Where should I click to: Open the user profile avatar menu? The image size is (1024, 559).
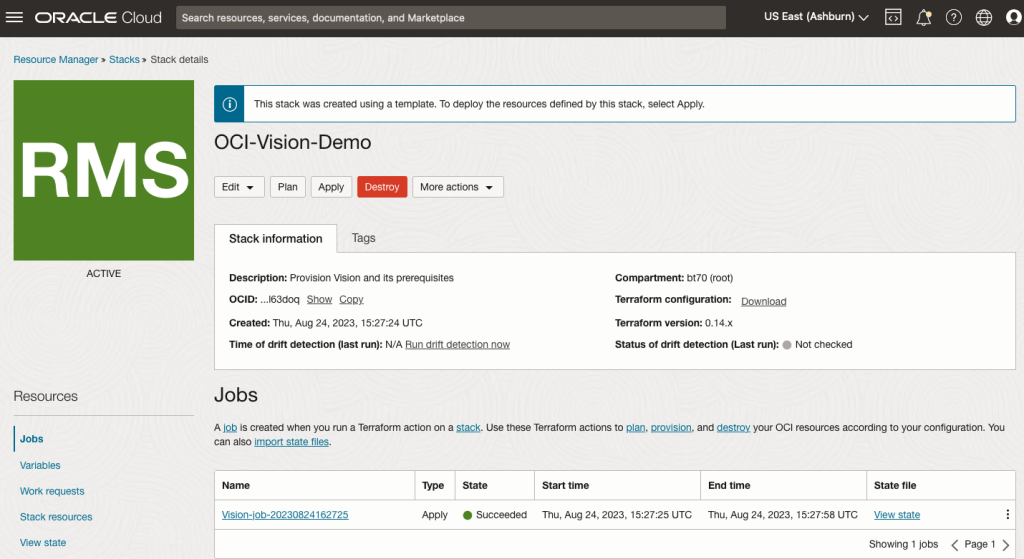[1012, 18]
